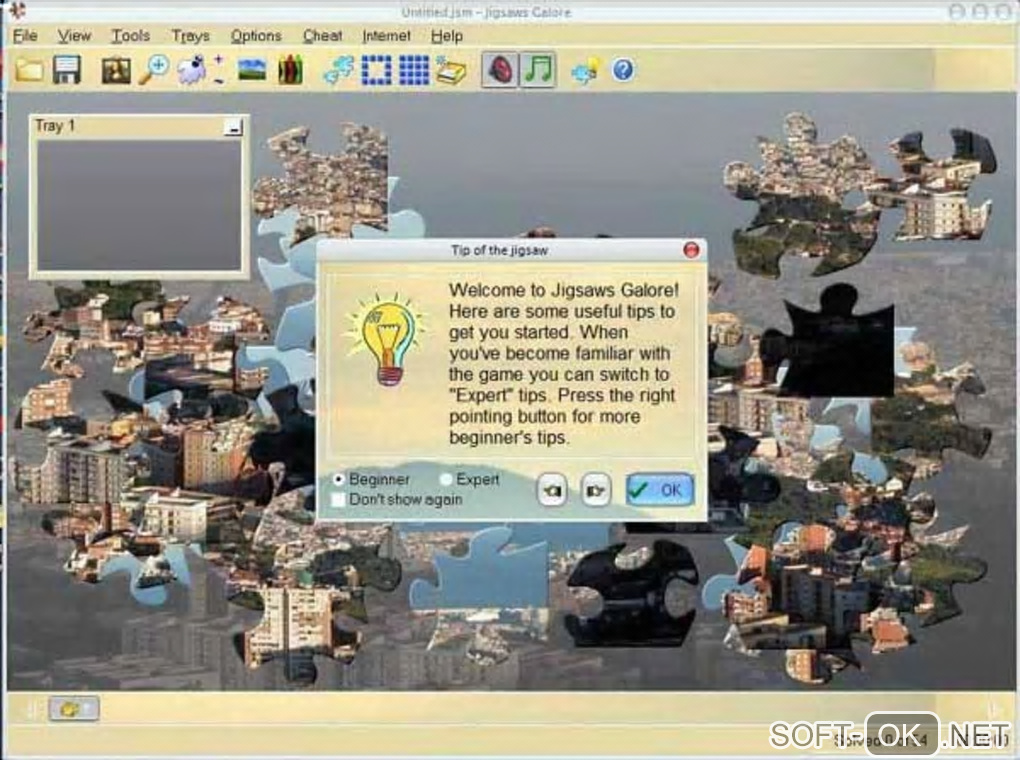The image size is (1020, 760).
Task: Select the solid black puzzle piece on the right
Action: pos(833,344)
